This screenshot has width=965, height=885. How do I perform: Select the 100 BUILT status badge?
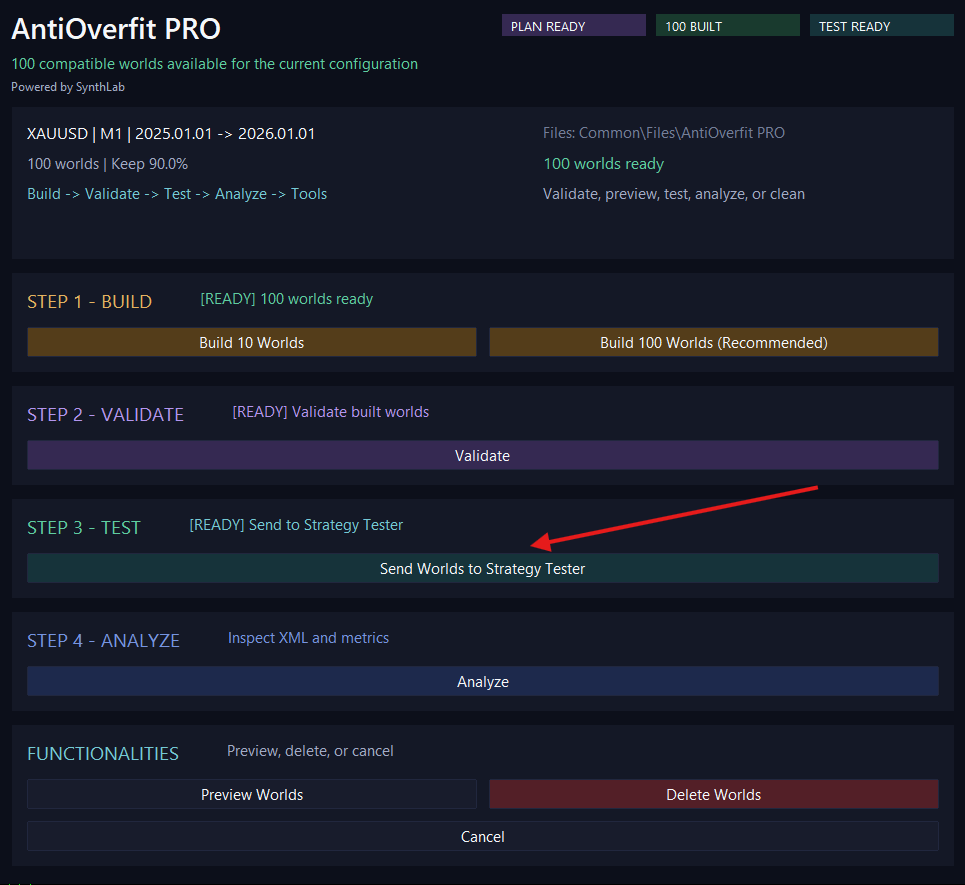(727, 26)
